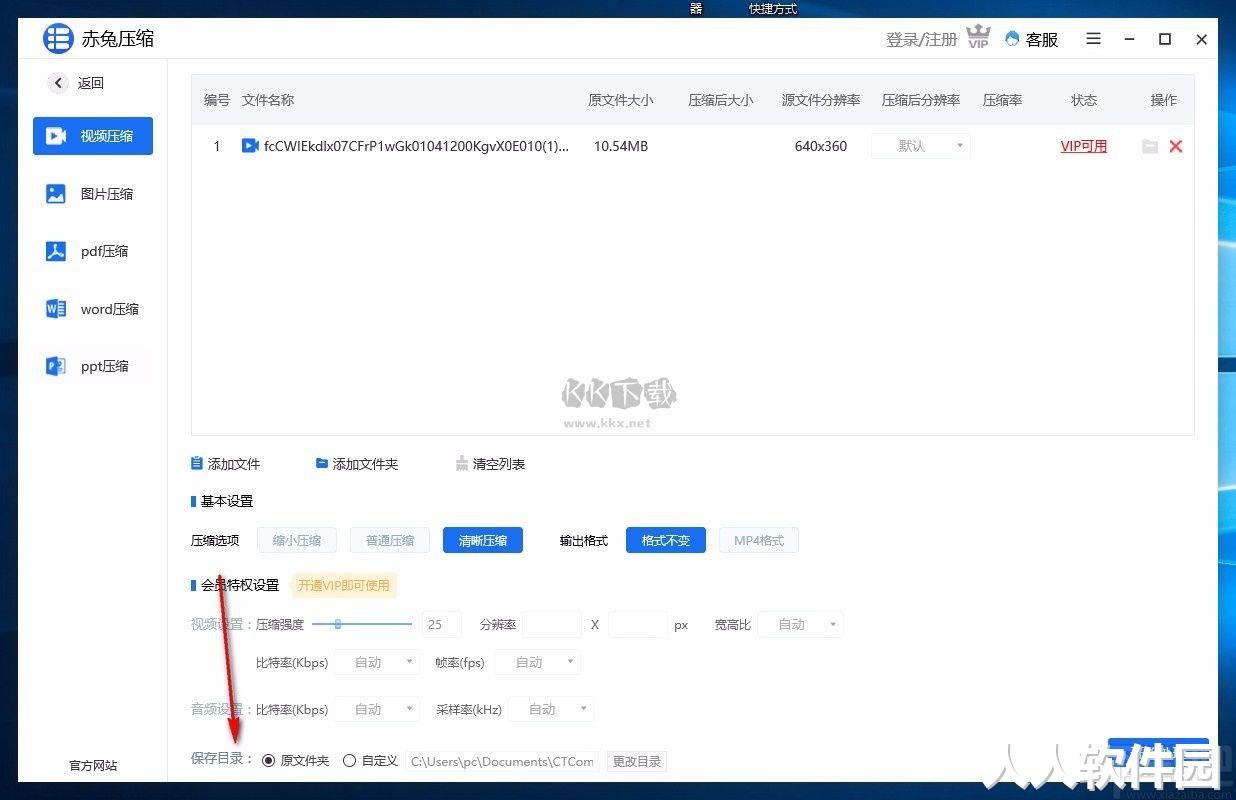Click the resolution height input field
This screenshot has width=1236, height=800.
click(637, 624)
